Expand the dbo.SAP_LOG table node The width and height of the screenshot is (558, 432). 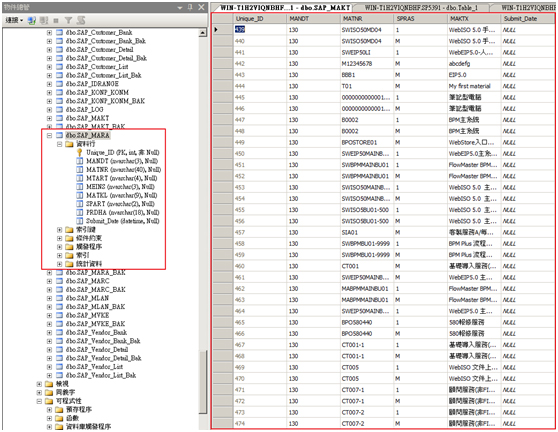coord(49,110)
